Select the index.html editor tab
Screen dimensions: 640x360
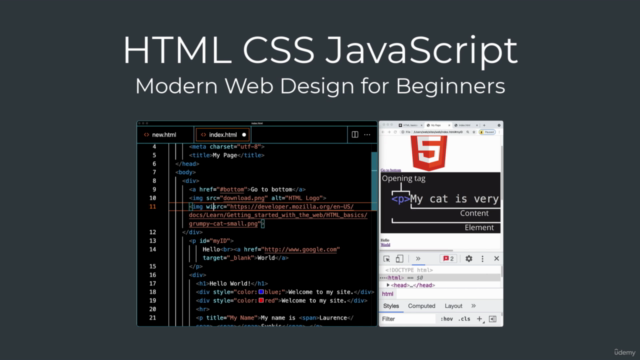(x=222, y=135)
